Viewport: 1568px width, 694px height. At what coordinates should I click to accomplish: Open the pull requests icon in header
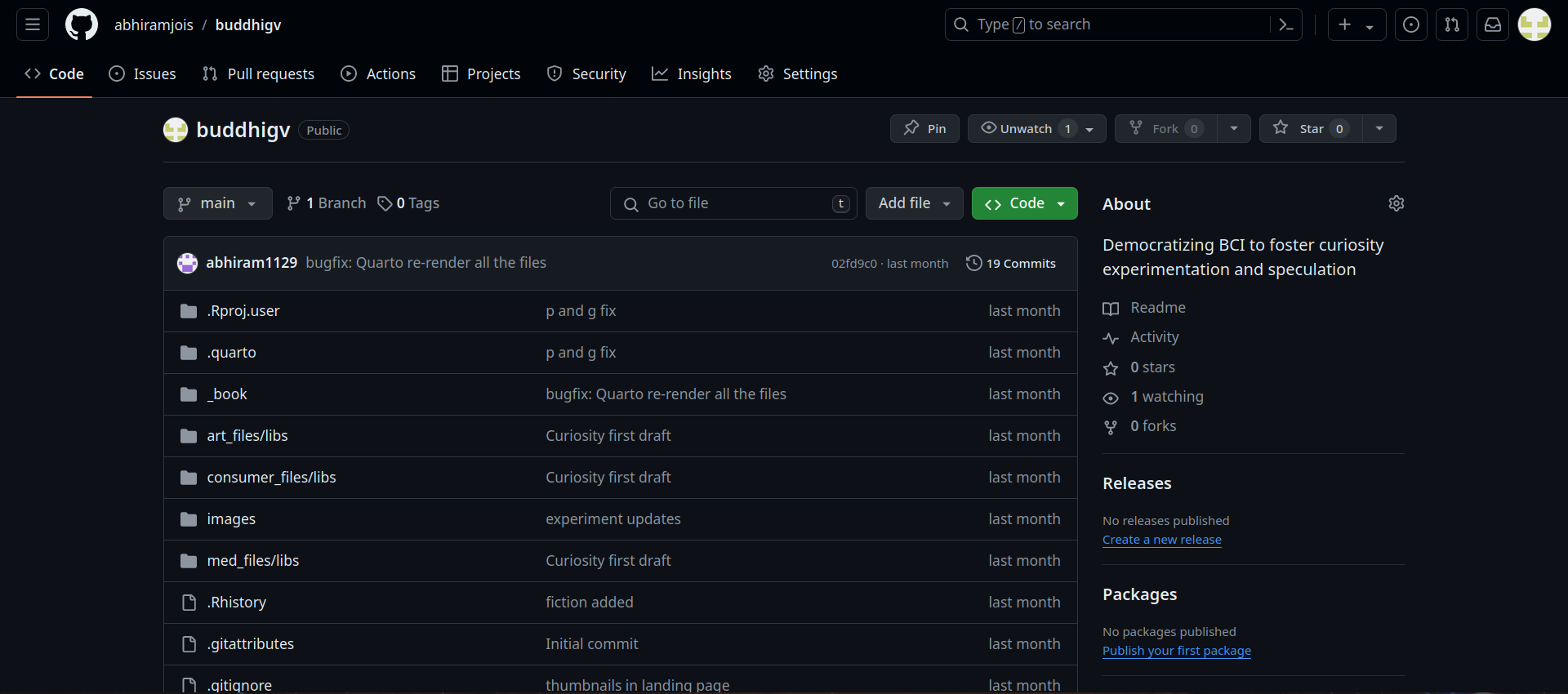[x=1452, y=24]
